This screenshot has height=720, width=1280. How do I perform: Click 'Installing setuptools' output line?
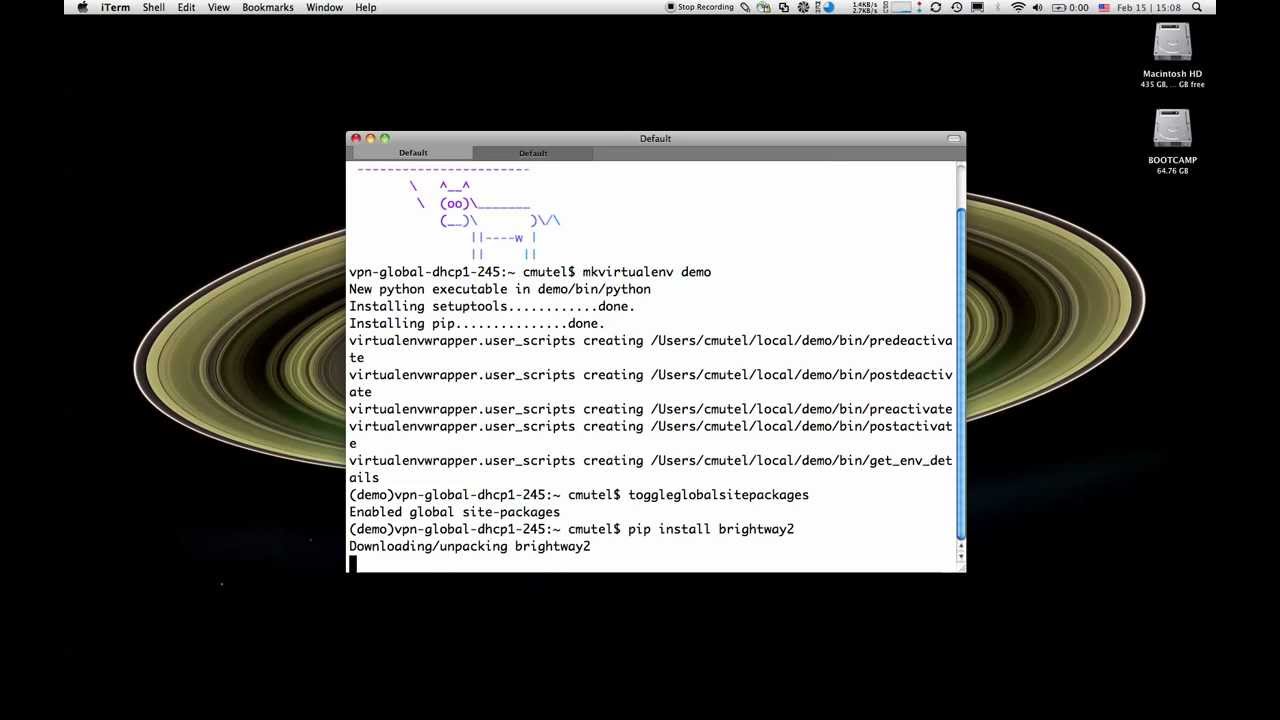coord(492,307)
